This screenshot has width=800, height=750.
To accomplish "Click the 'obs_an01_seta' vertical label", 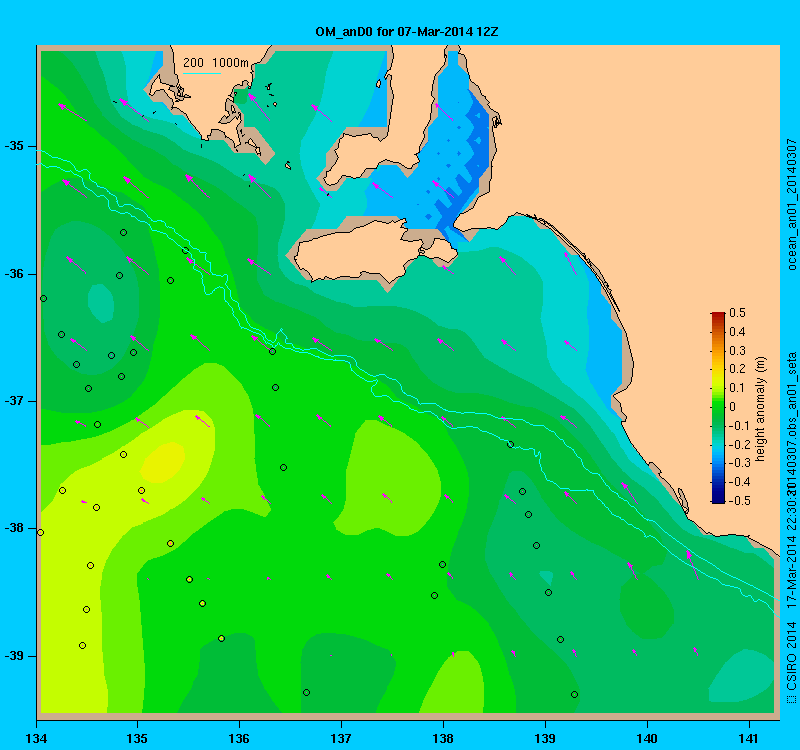I will [x=792, y=395].
